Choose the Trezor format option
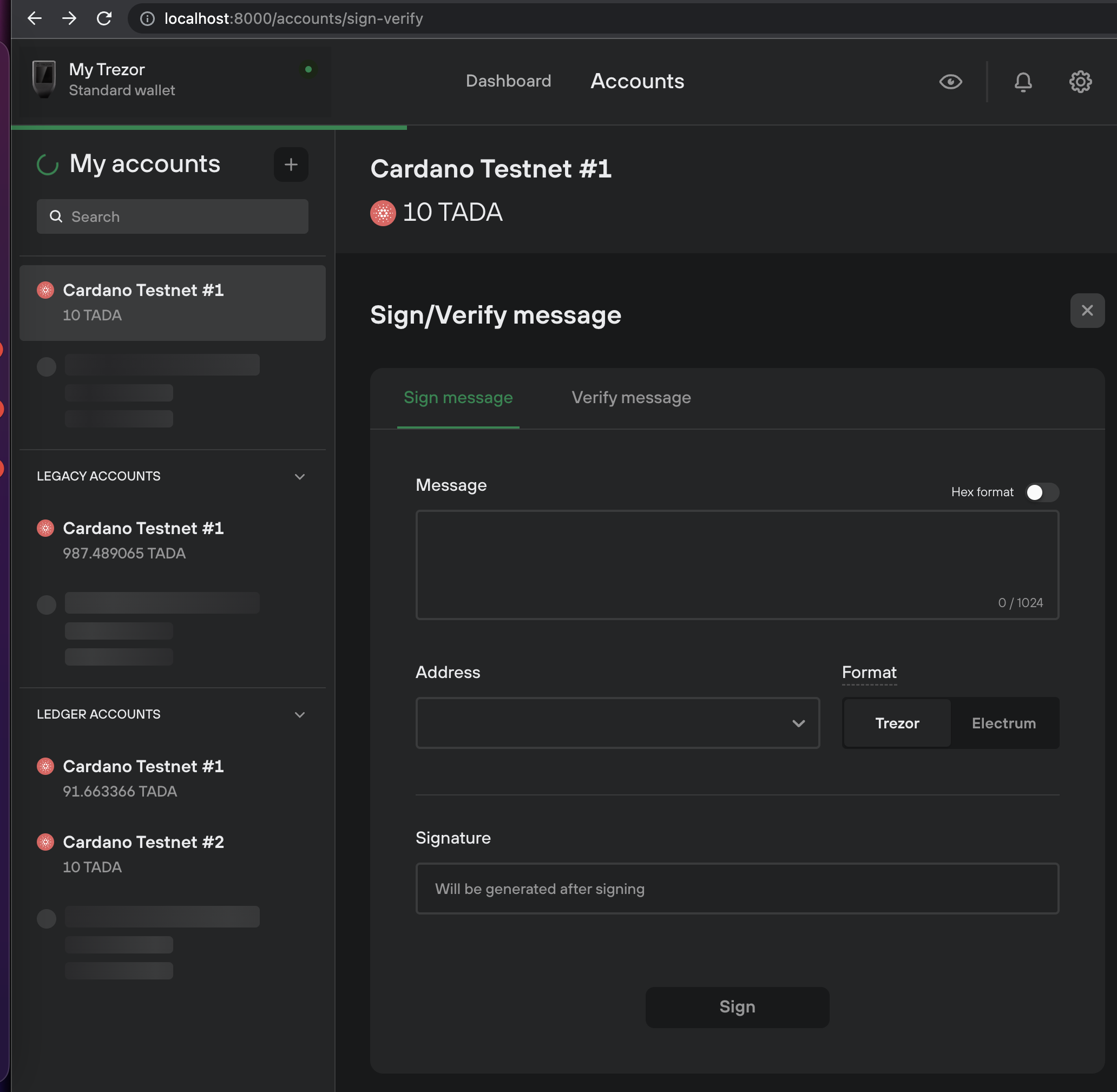The image size is (1117, 1092). [x=897, y=723]
